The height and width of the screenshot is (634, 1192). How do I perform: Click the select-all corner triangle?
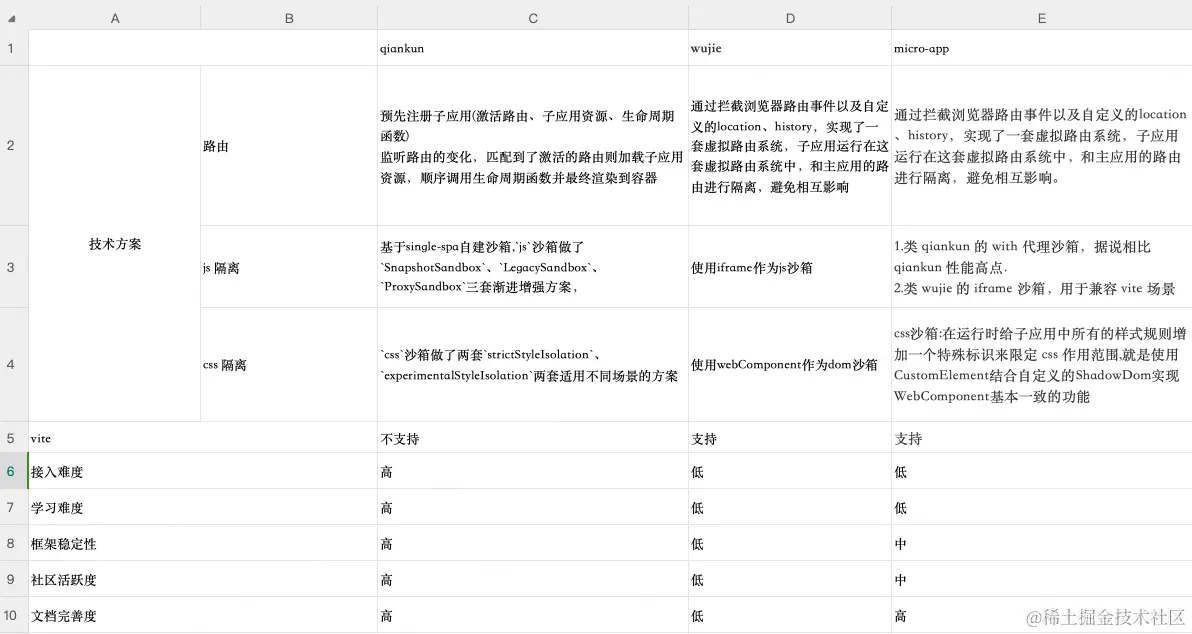point(11,18)
